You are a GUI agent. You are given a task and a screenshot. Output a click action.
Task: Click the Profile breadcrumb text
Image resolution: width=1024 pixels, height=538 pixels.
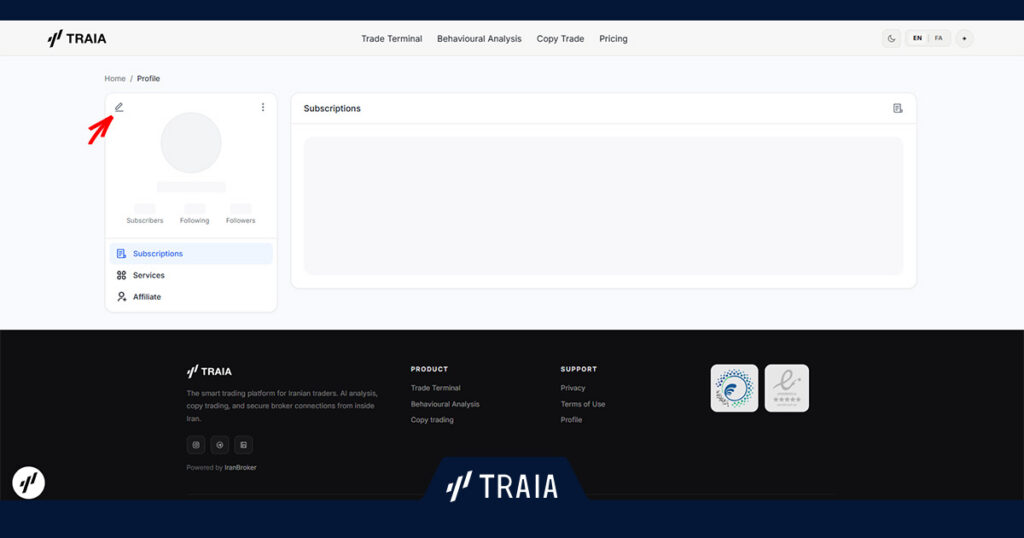pyautogui.click(x=148, y=78)
